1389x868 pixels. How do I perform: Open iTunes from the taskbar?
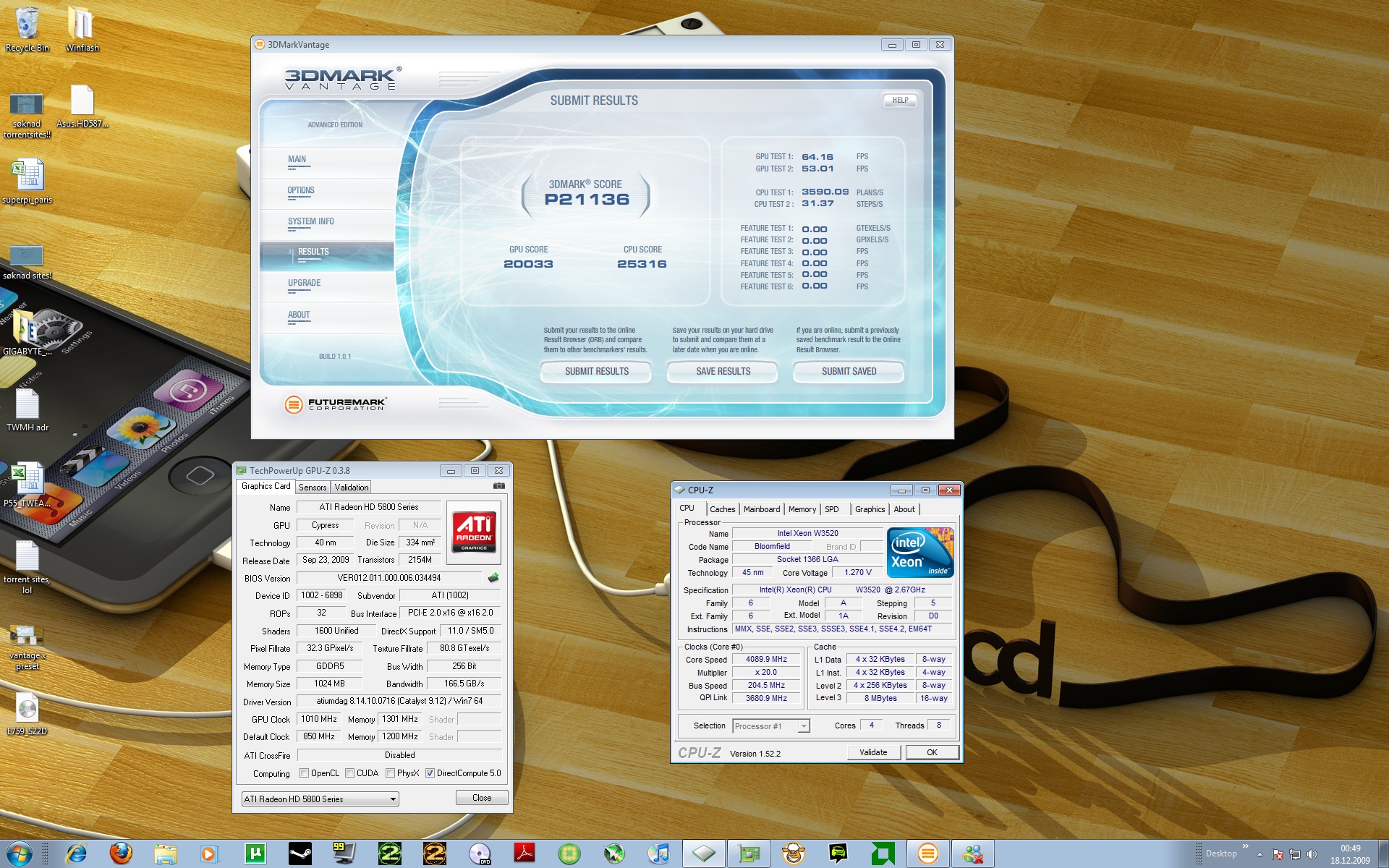(x=658, y=854)
